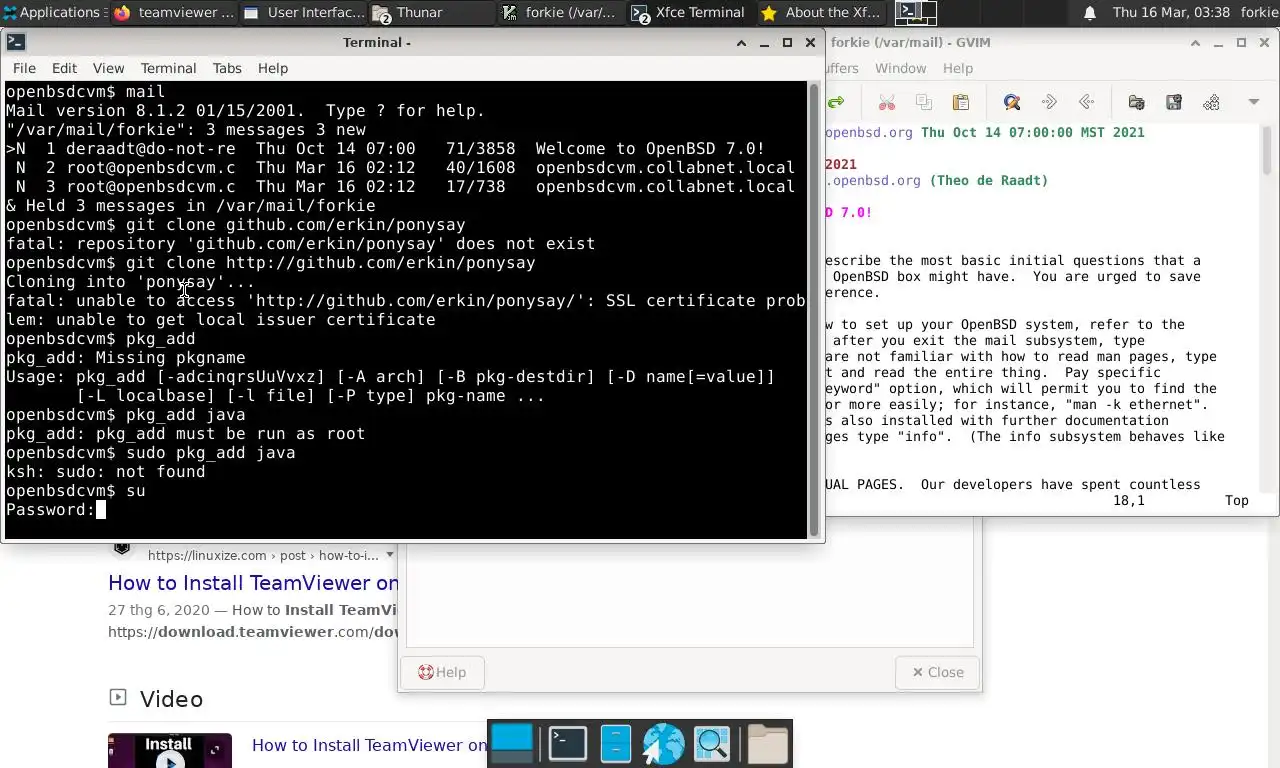This screenshot has height=768, width=1280.
Task: Click the forkie user name in panel
Action: click(1258, 12)
